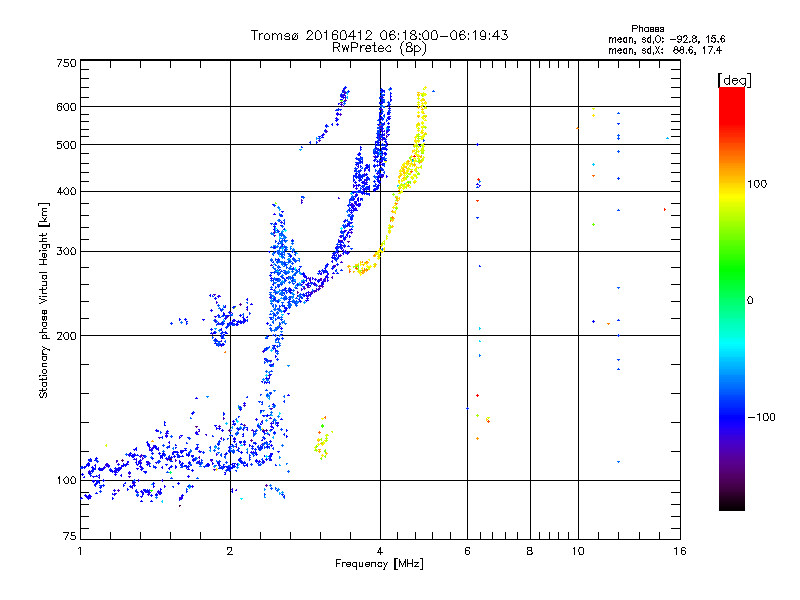800x600 pixels.
Task: Click the 'RwPretec (8p)' subtitle
Action: (x=379, y=48)
